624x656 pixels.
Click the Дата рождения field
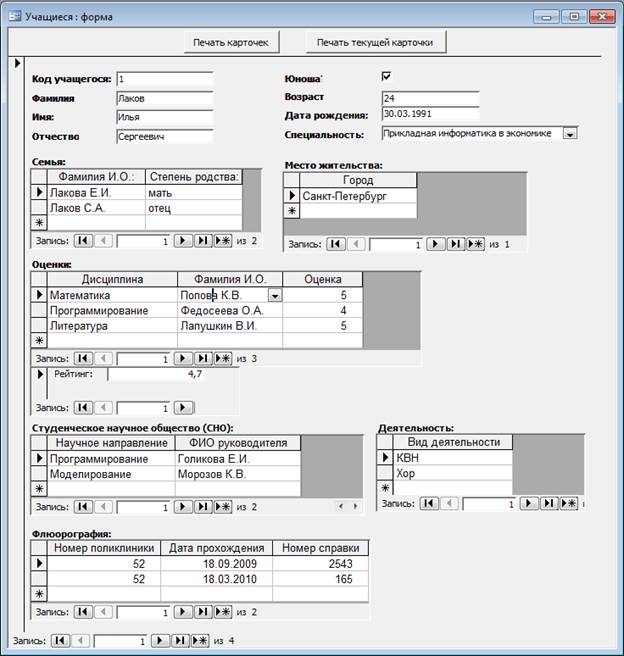pos(430,114)
